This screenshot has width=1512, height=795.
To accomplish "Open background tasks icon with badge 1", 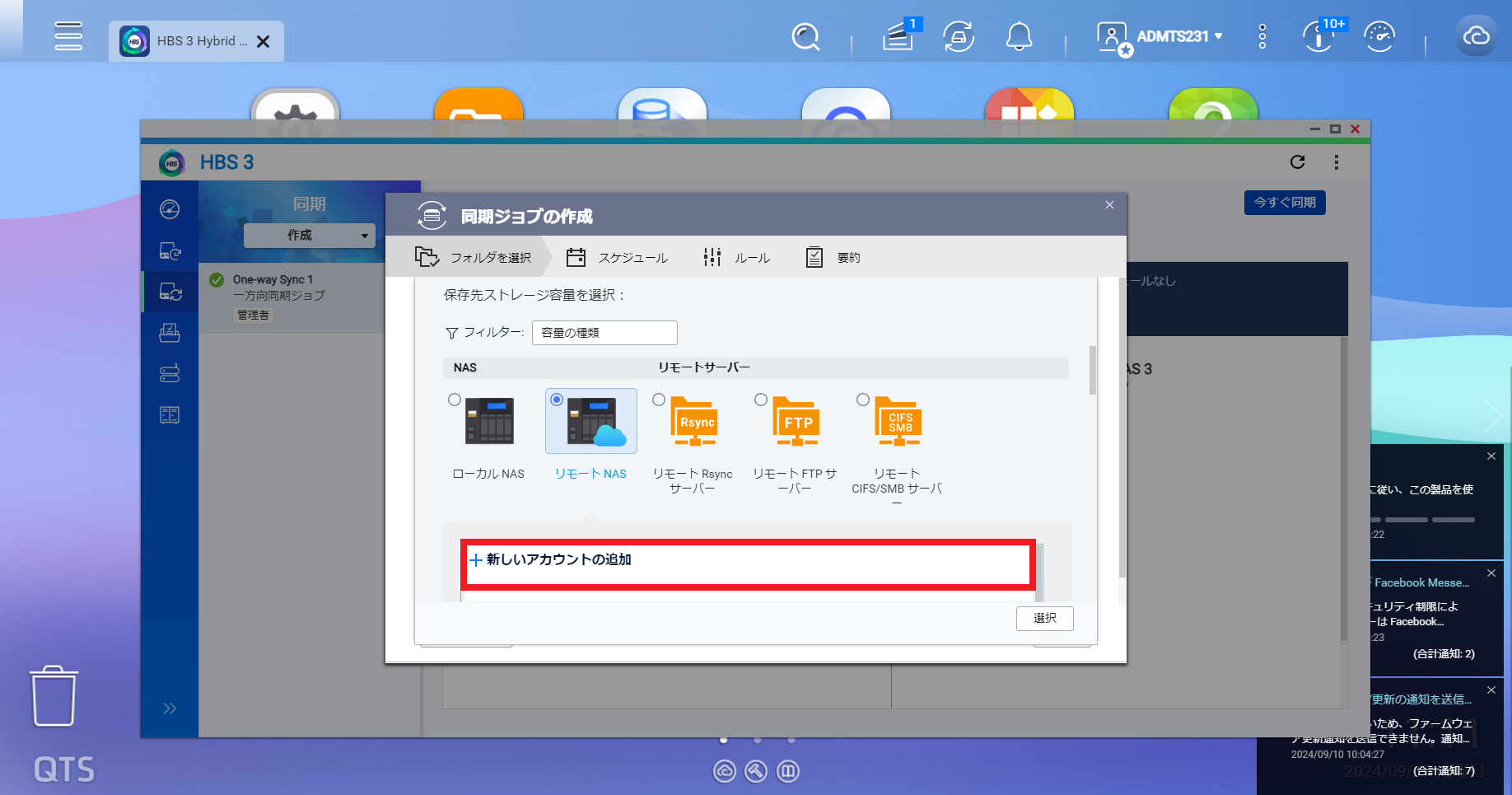I will coord(899,35).
